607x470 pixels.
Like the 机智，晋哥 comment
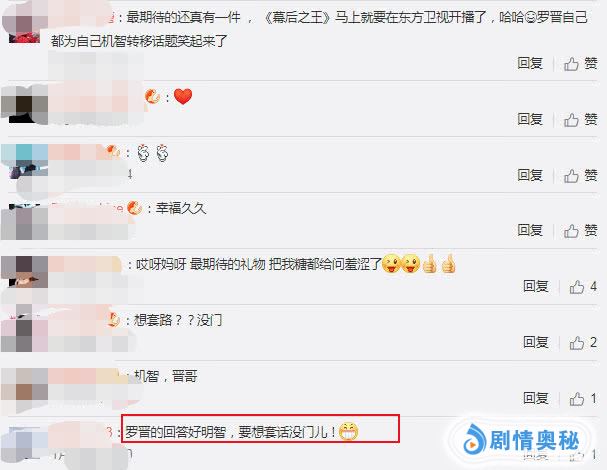pos(583,398)
